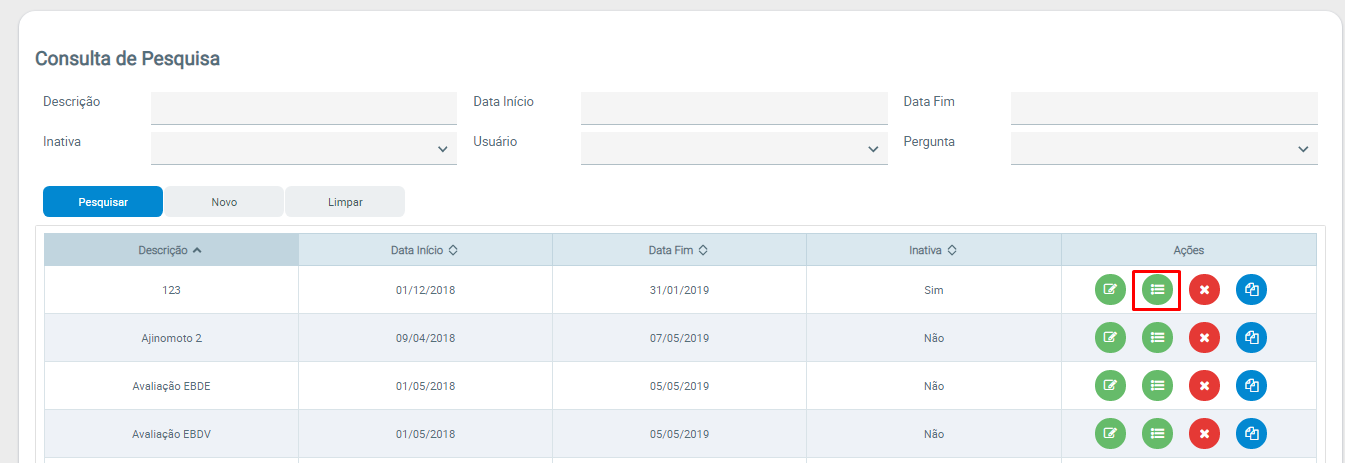Expand the Pergunta dropdown
Screen dimensions: 1345x463
click(1163, 148)
